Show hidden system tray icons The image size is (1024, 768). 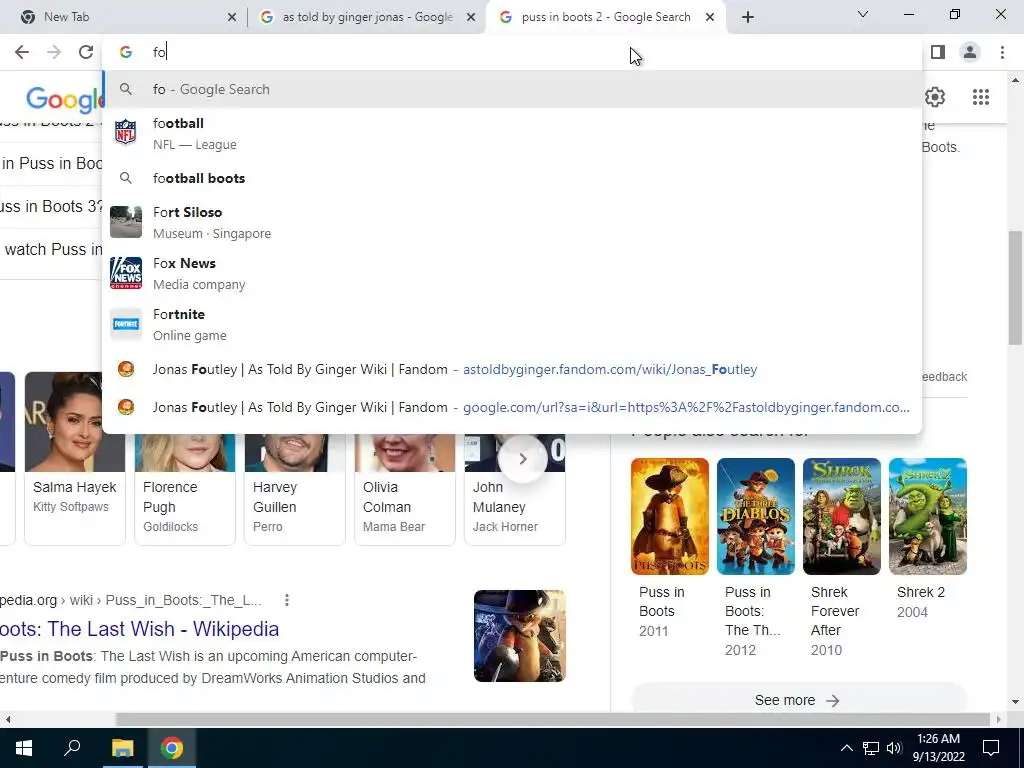click(x=846, y=748)
